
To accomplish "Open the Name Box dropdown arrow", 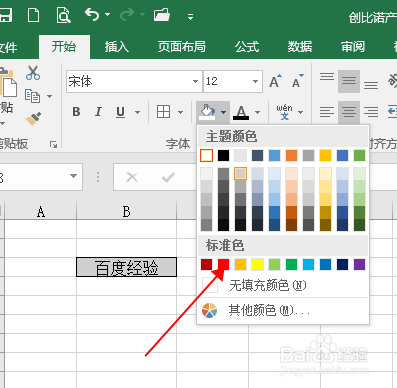I will tap(74, 176).
